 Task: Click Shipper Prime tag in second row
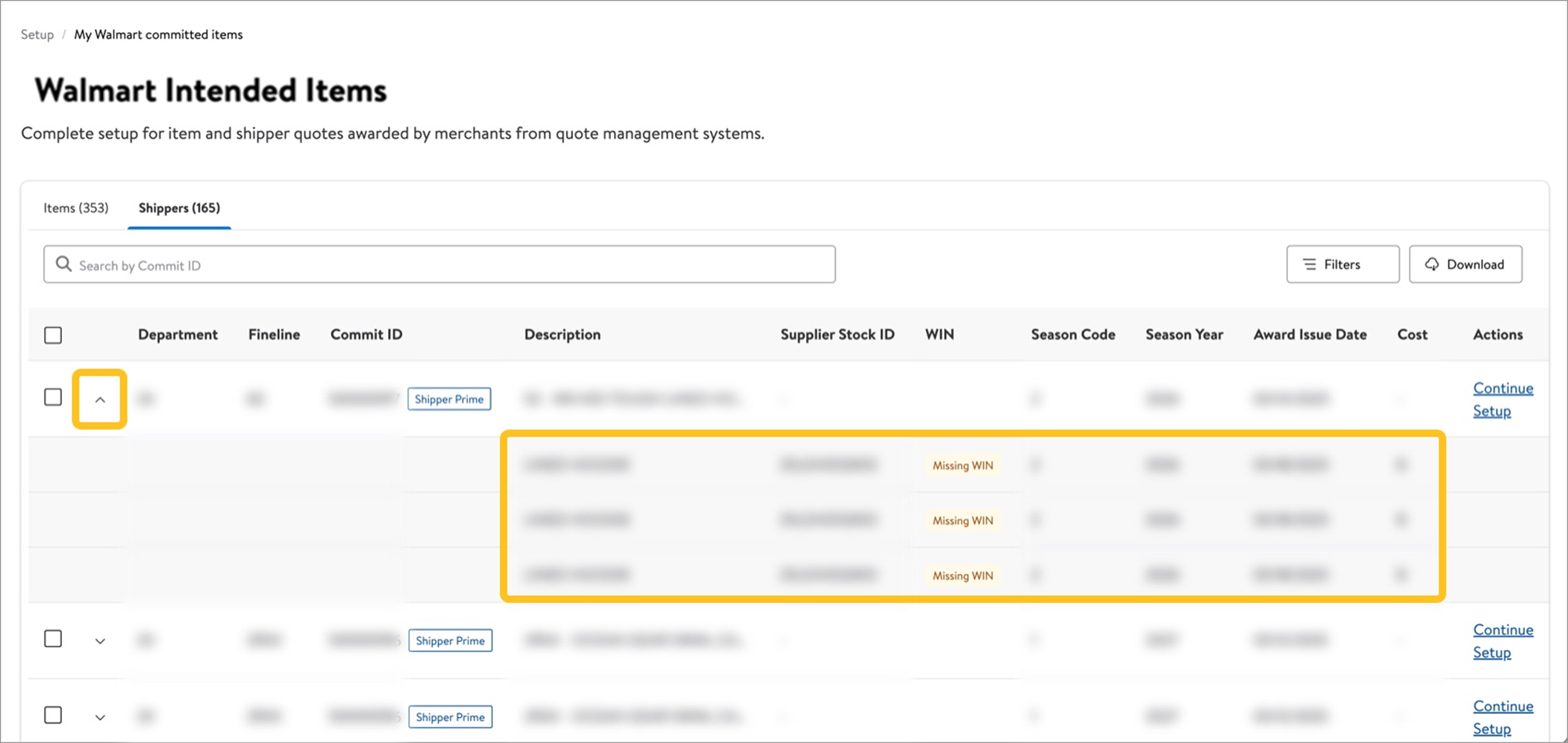point(450,640)
